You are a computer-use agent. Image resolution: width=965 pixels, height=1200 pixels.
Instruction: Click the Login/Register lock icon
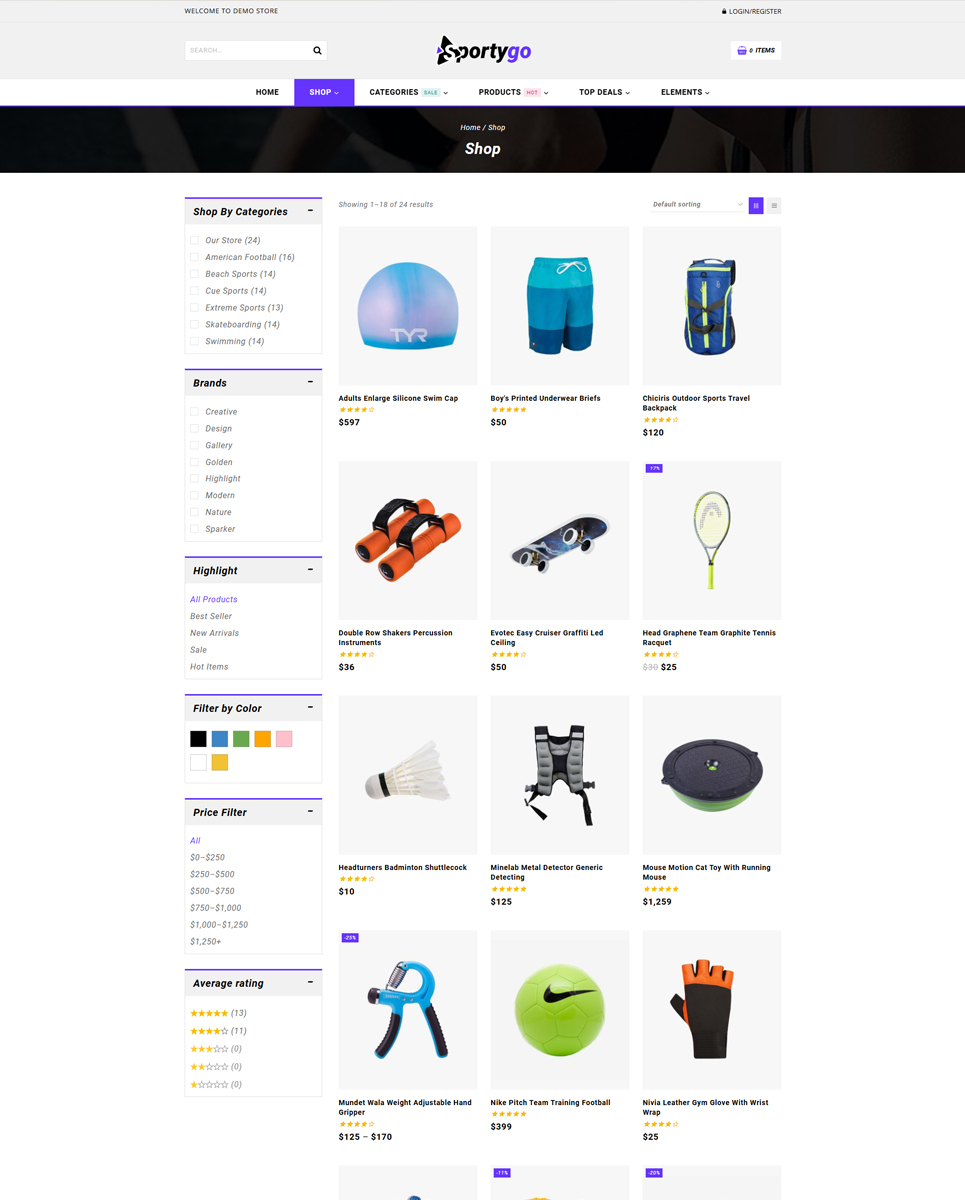coord(724,11)
